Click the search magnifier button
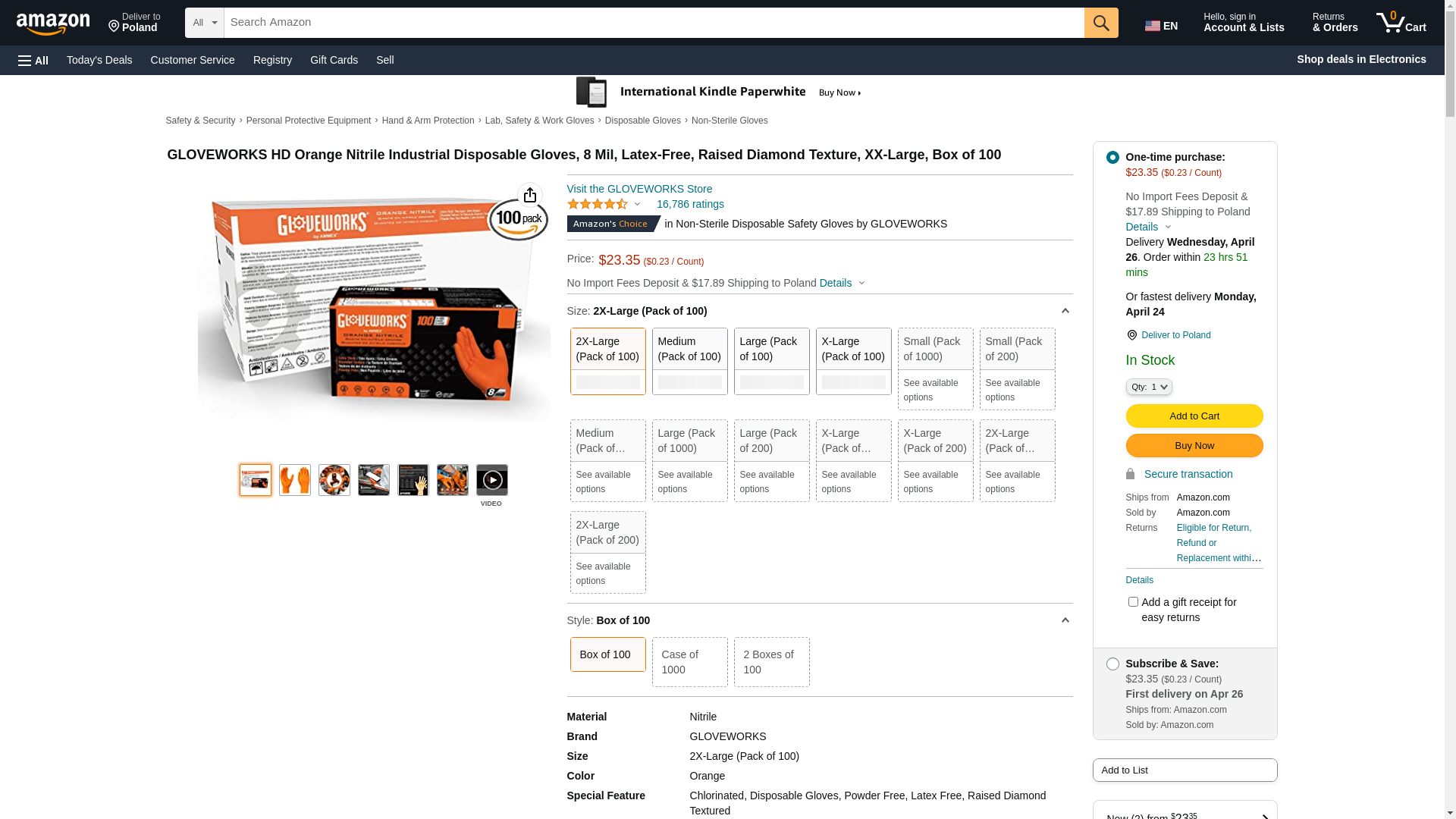Viewport: 1456px width, 819px height. tap(1101, 23)
